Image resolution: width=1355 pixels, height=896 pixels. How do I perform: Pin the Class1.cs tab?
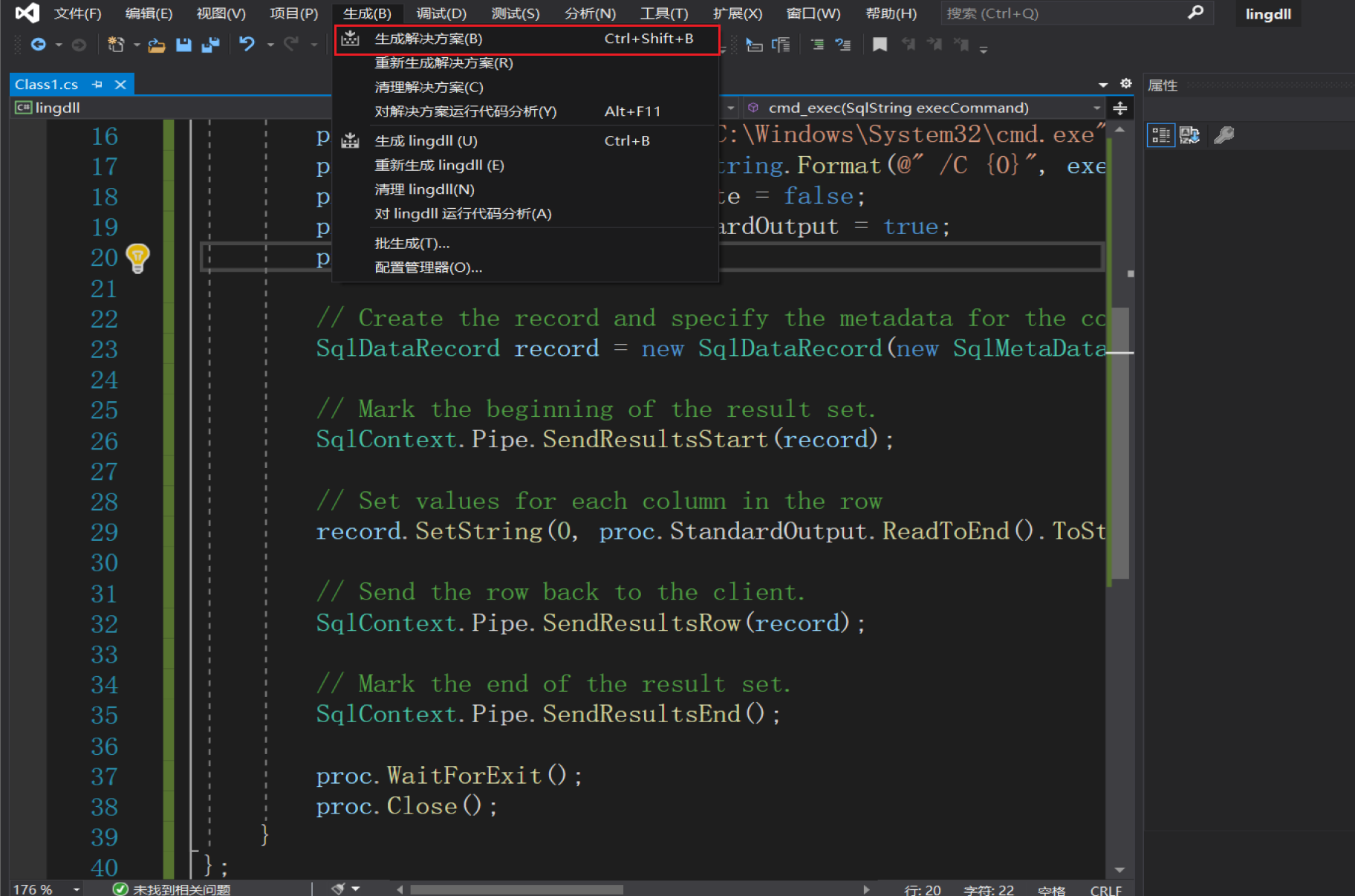97,85
